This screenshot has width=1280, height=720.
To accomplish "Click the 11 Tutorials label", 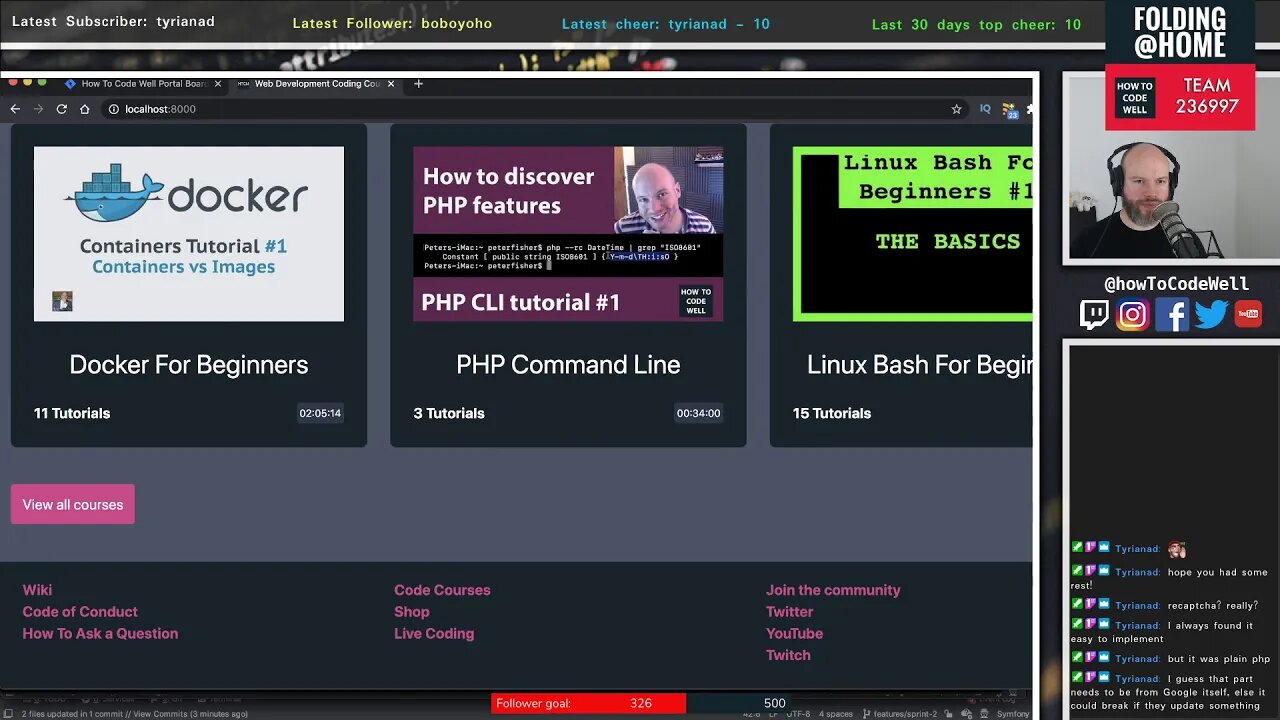I will tap(72, 413).
